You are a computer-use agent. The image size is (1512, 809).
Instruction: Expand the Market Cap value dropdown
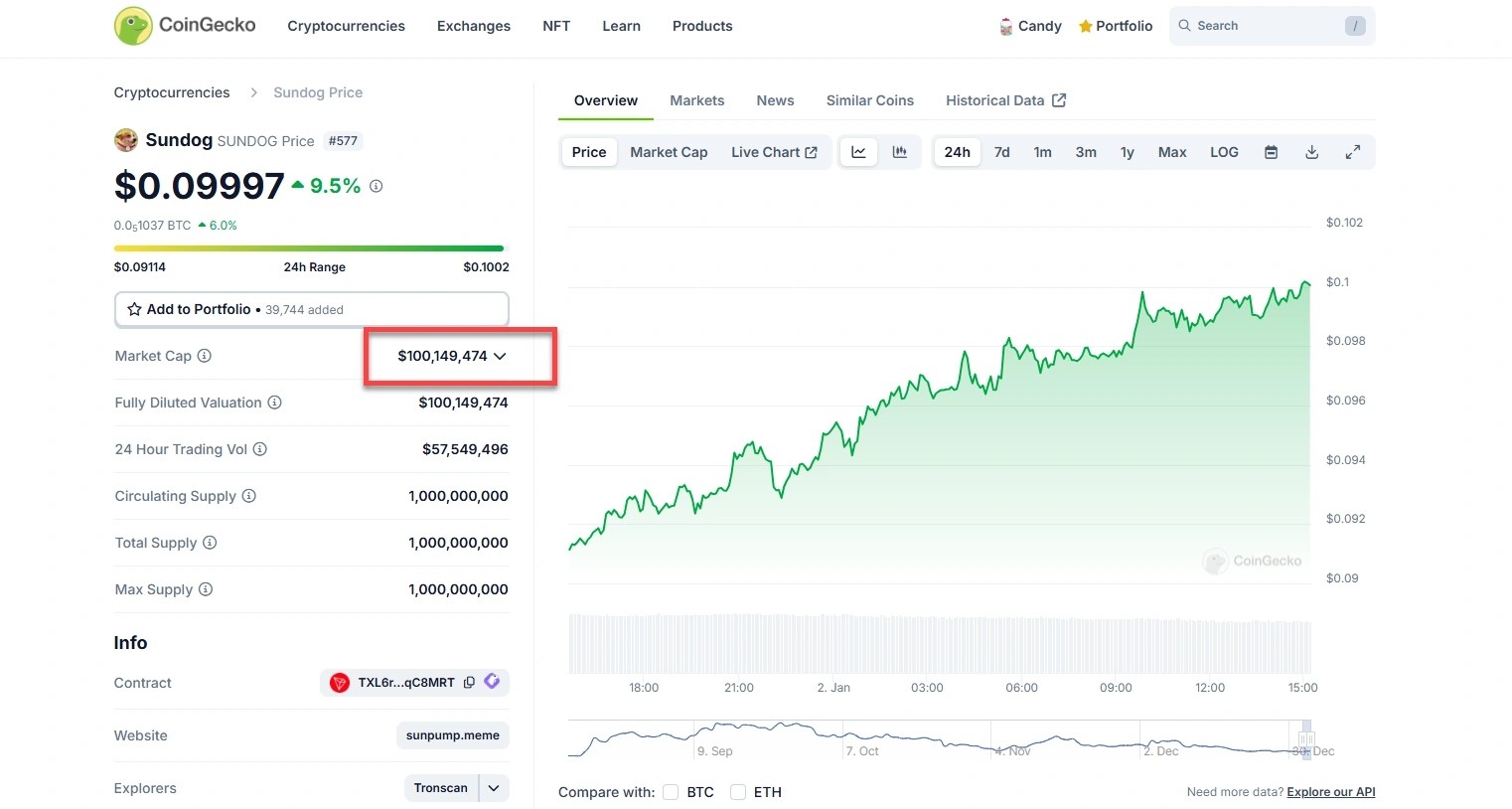[x=500, y=356]
